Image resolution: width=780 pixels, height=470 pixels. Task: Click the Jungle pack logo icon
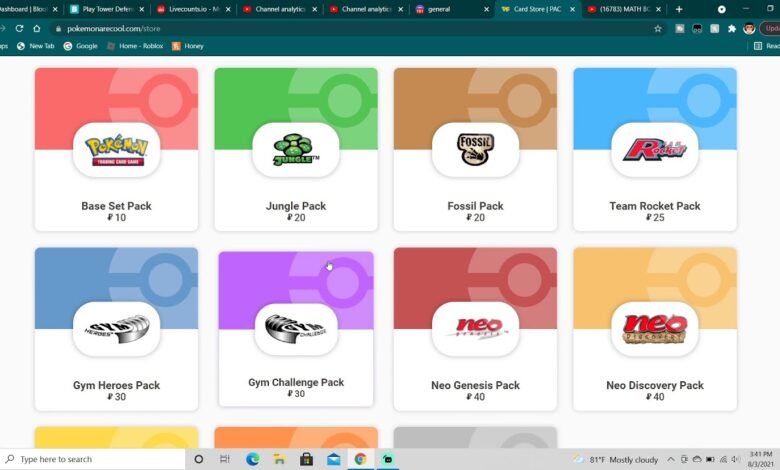tap(296, 150)
